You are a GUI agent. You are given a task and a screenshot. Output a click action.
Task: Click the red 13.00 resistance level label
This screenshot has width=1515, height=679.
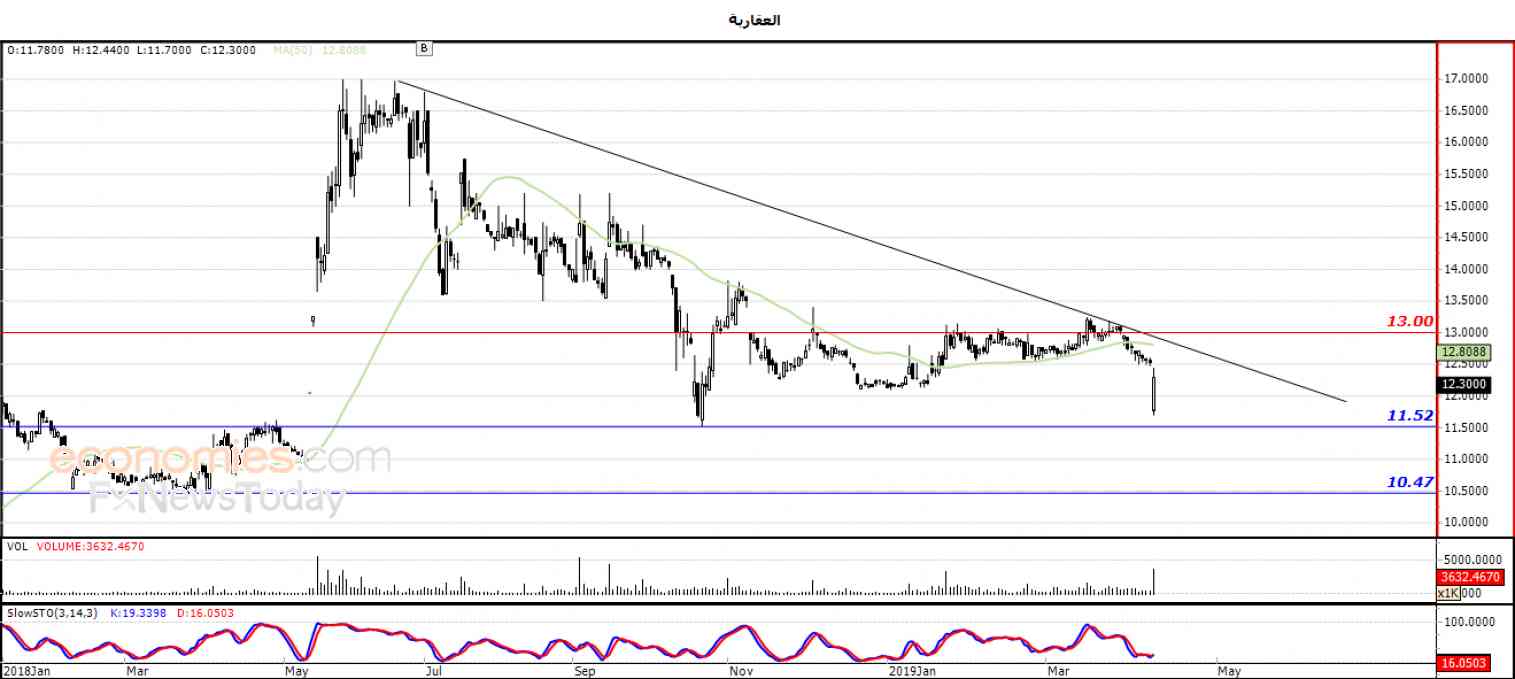click(1410, 321)
